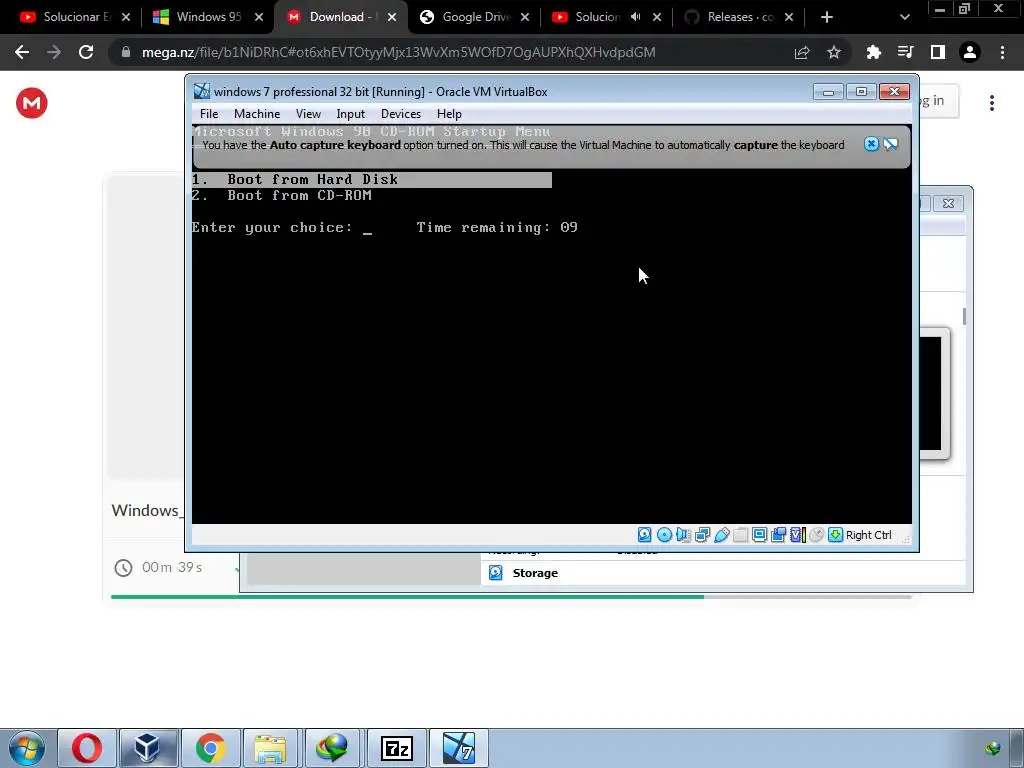Click don't show notification again icon
This screenshot has width=1024, height=768.
[x=891, y=144]
